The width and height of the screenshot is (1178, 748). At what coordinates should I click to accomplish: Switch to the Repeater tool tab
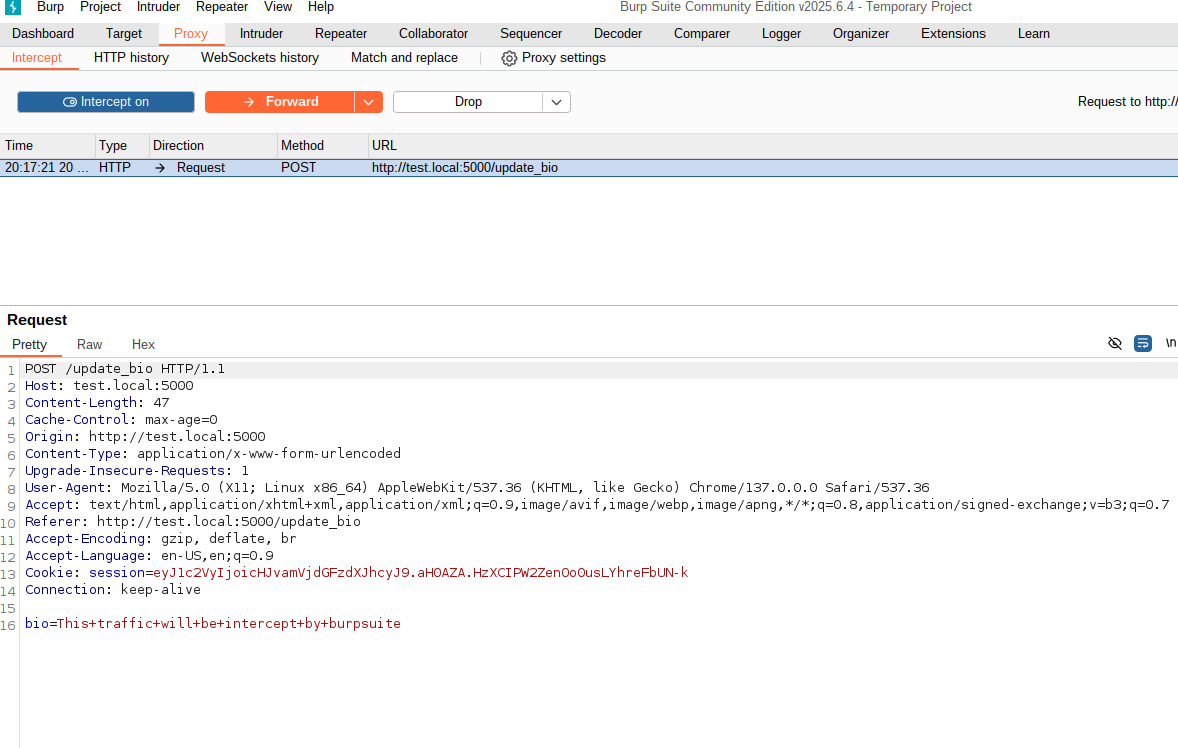click(341, 34)
